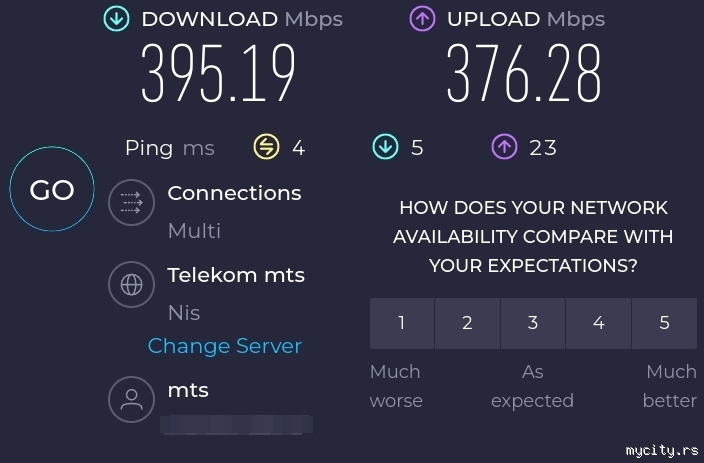Click the yellow idle ping icon
Image resolution: width=704 pixels, height=463 pixels.
click(x=267, y=148)
